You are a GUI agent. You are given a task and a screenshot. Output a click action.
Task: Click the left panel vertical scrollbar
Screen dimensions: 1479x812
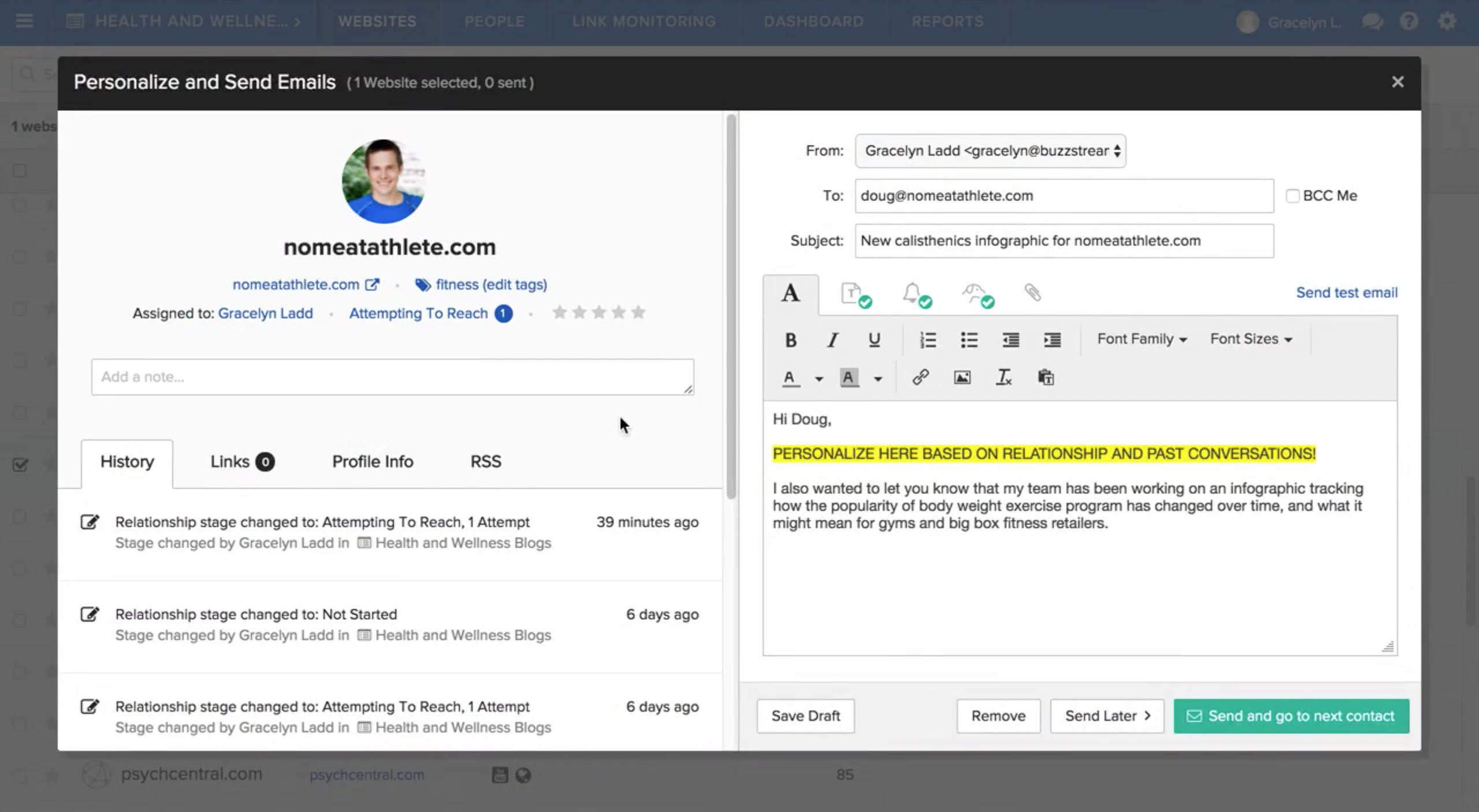[731, 306]
